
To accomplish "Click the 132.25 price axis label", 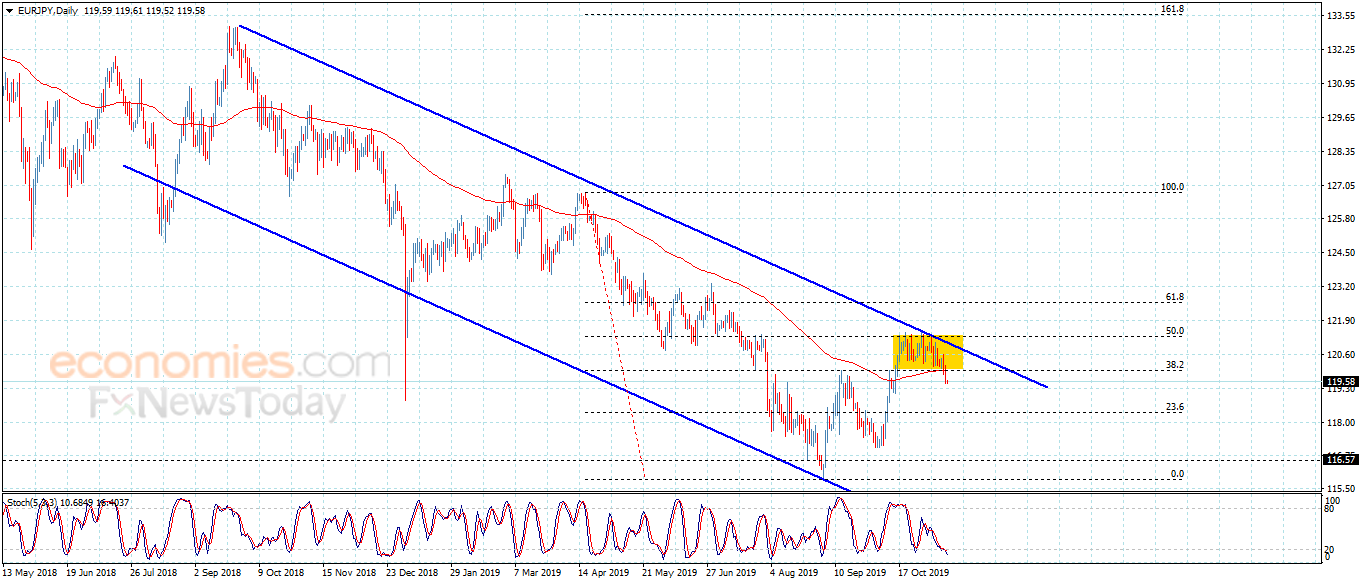I will (1340, 50).
